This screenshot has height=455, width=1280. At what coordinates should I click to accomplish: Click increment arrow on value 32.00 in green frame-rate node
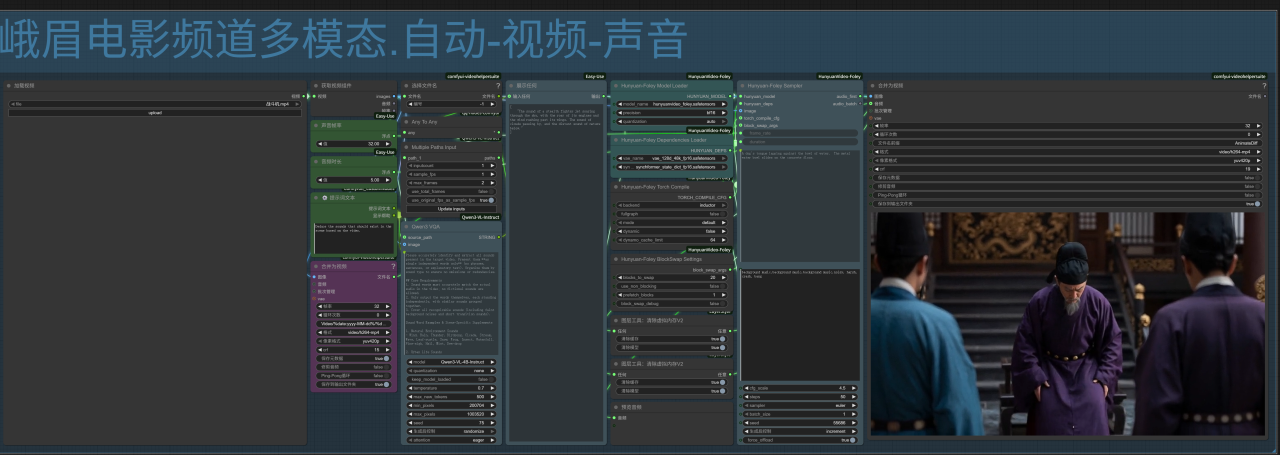(390, 143)
